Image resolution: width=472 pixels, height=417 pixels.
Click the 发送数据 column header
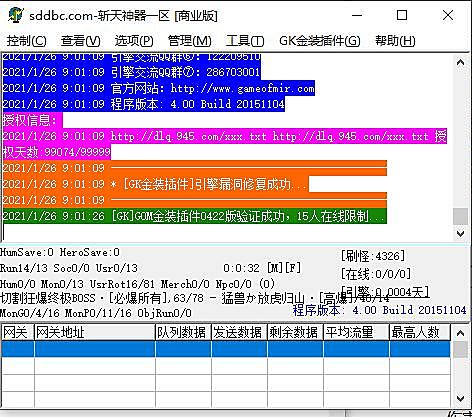[x=239, y=332]
